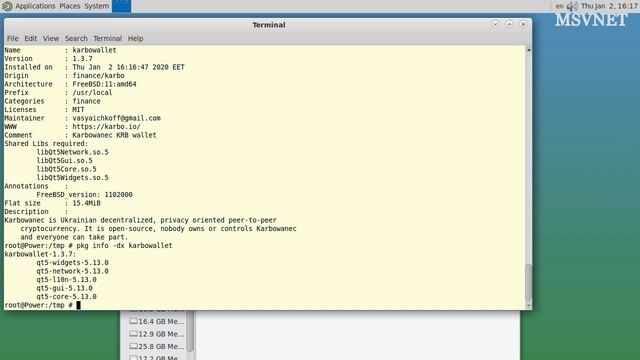The width and height of the screenshot is (640, 360).
Task: Click the clock showing Thu Jan 2, 16:17
Action: coord(609,6)
